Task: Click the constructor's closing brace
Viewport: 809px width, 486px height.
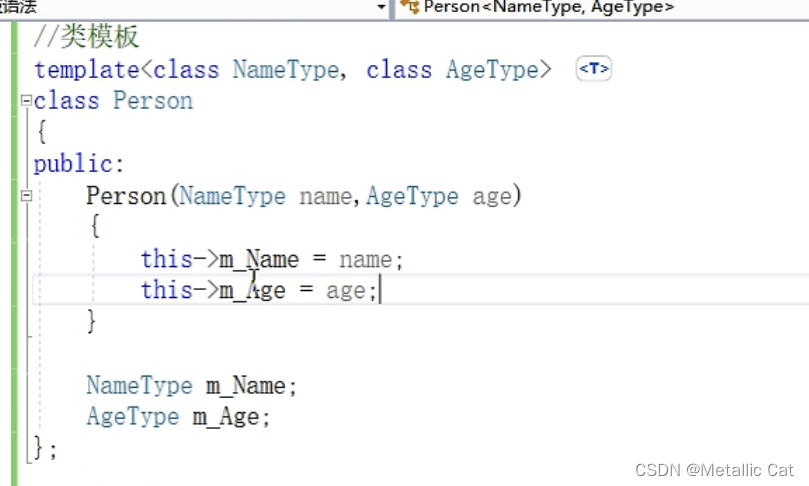Action: click(x=91, y=321)
